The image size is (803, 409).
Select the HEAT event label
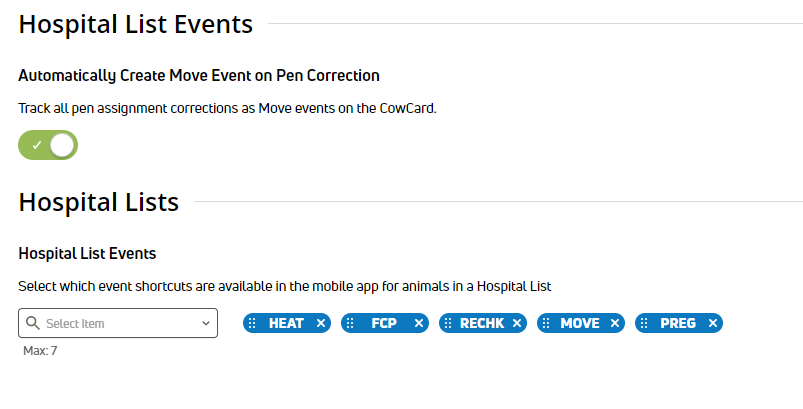[286, 323]
